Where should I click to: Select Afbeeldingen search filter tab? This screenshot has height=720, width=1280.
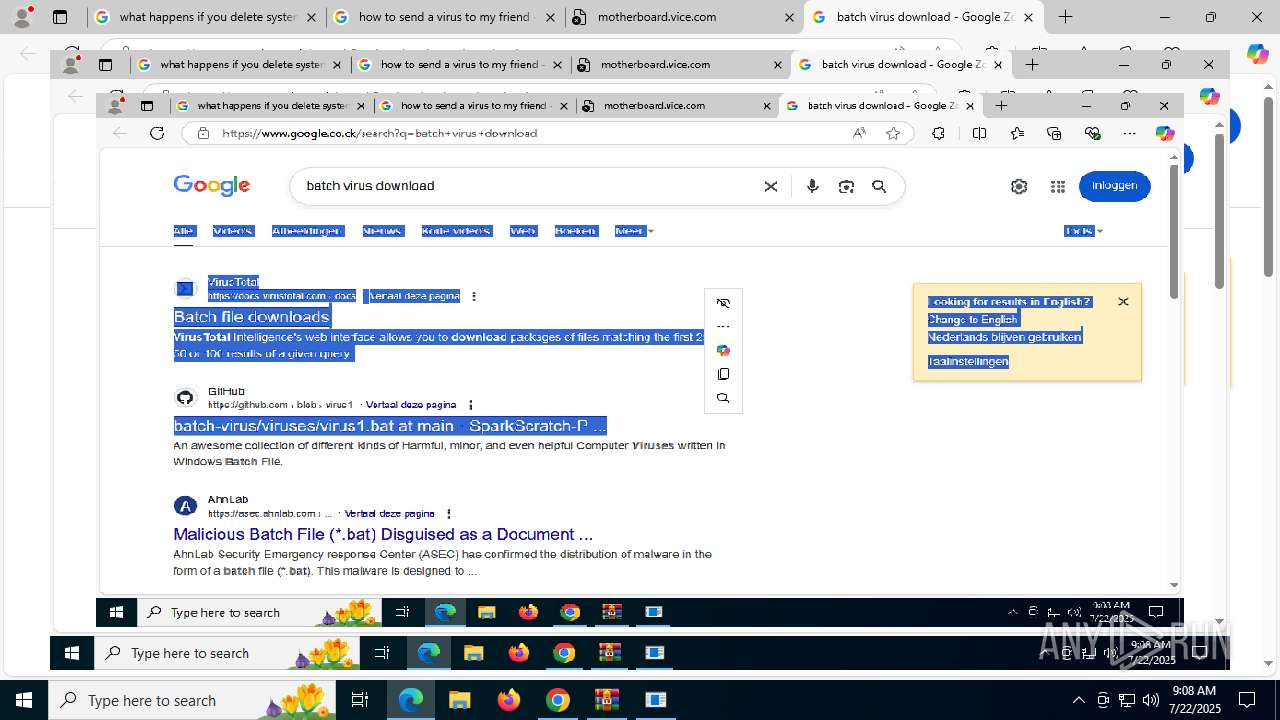tap(307, 231)
